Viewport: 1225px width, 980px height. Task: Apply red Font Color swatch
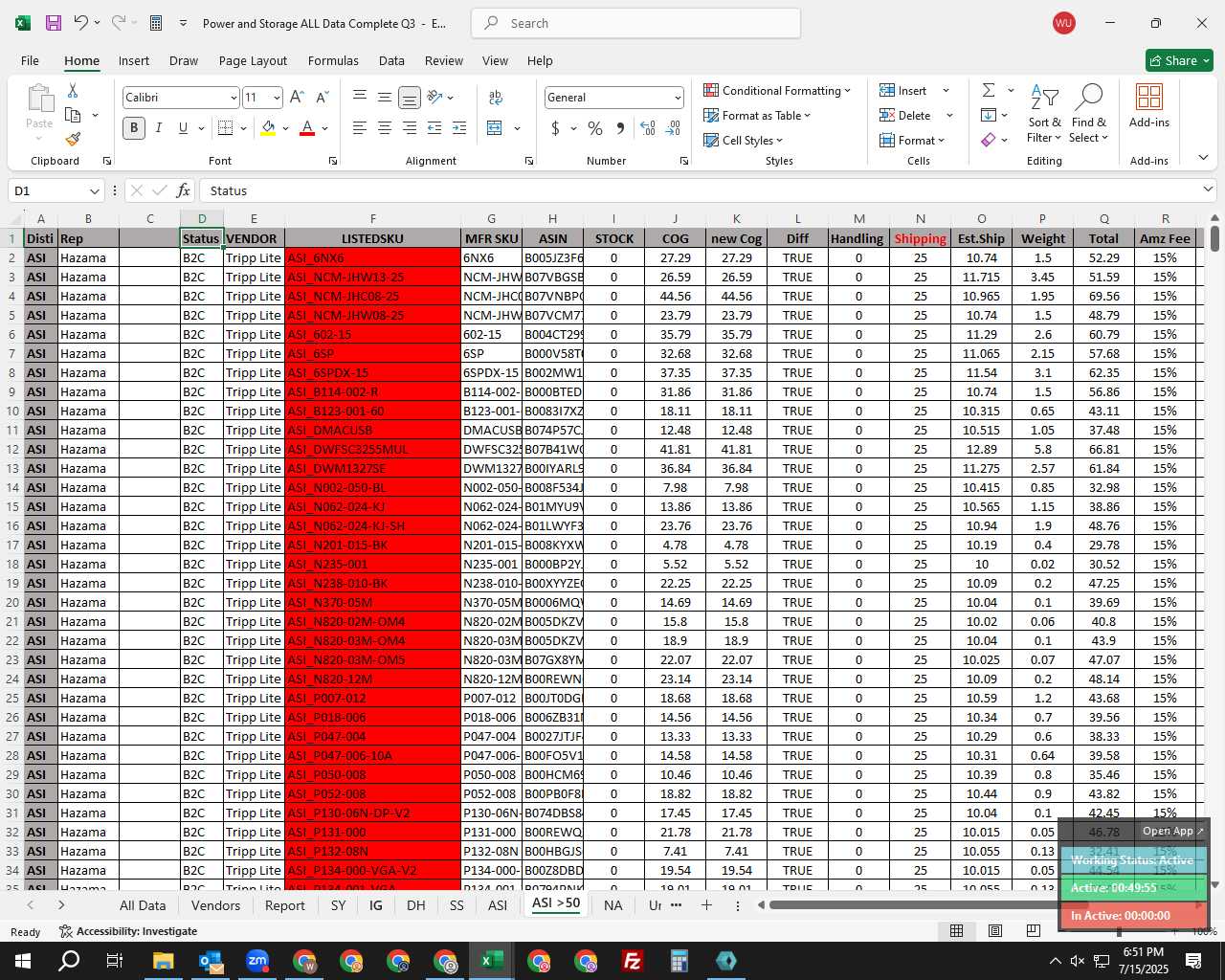307,128
